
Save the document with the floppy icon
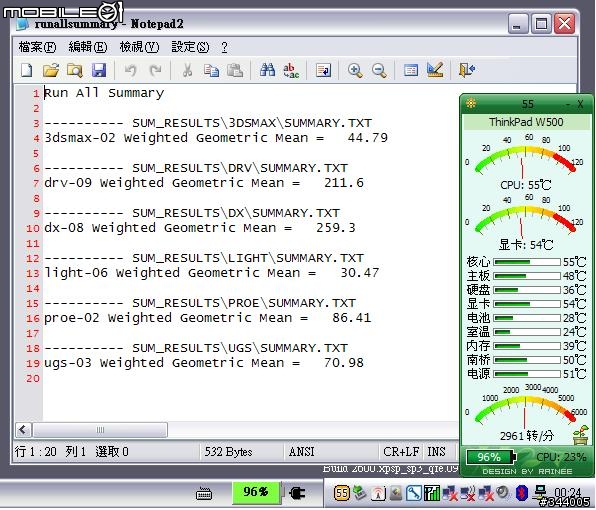tap(99, 70)
